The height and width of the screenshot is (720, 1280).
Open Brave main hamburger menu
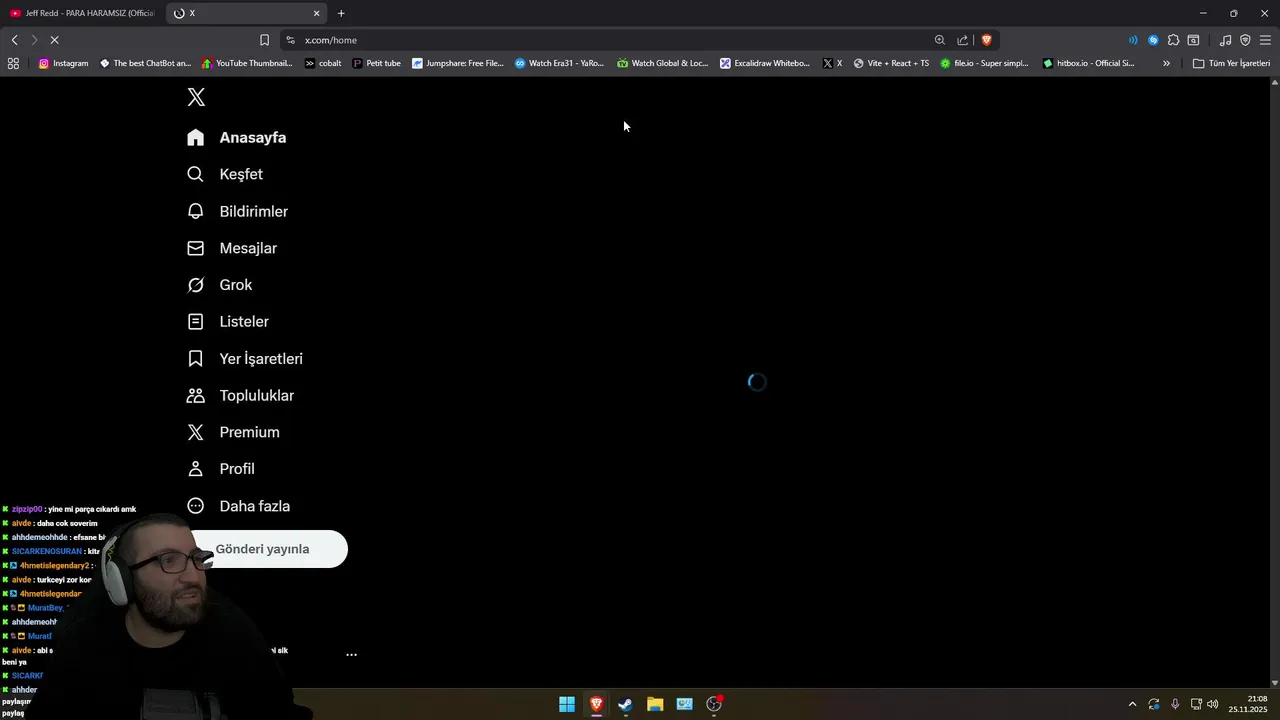(1265, 40)
